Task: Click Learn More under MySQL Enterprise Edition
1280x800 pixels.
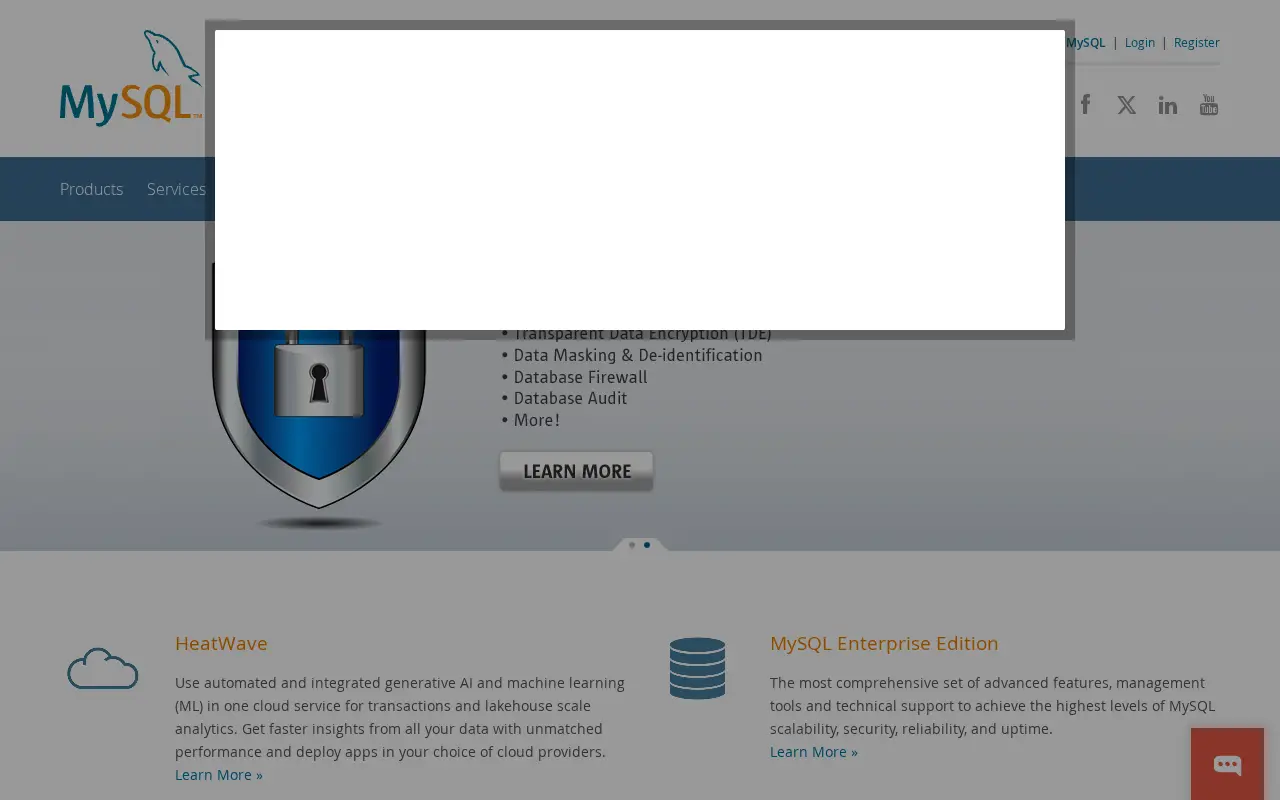Action: click(814, 752)
